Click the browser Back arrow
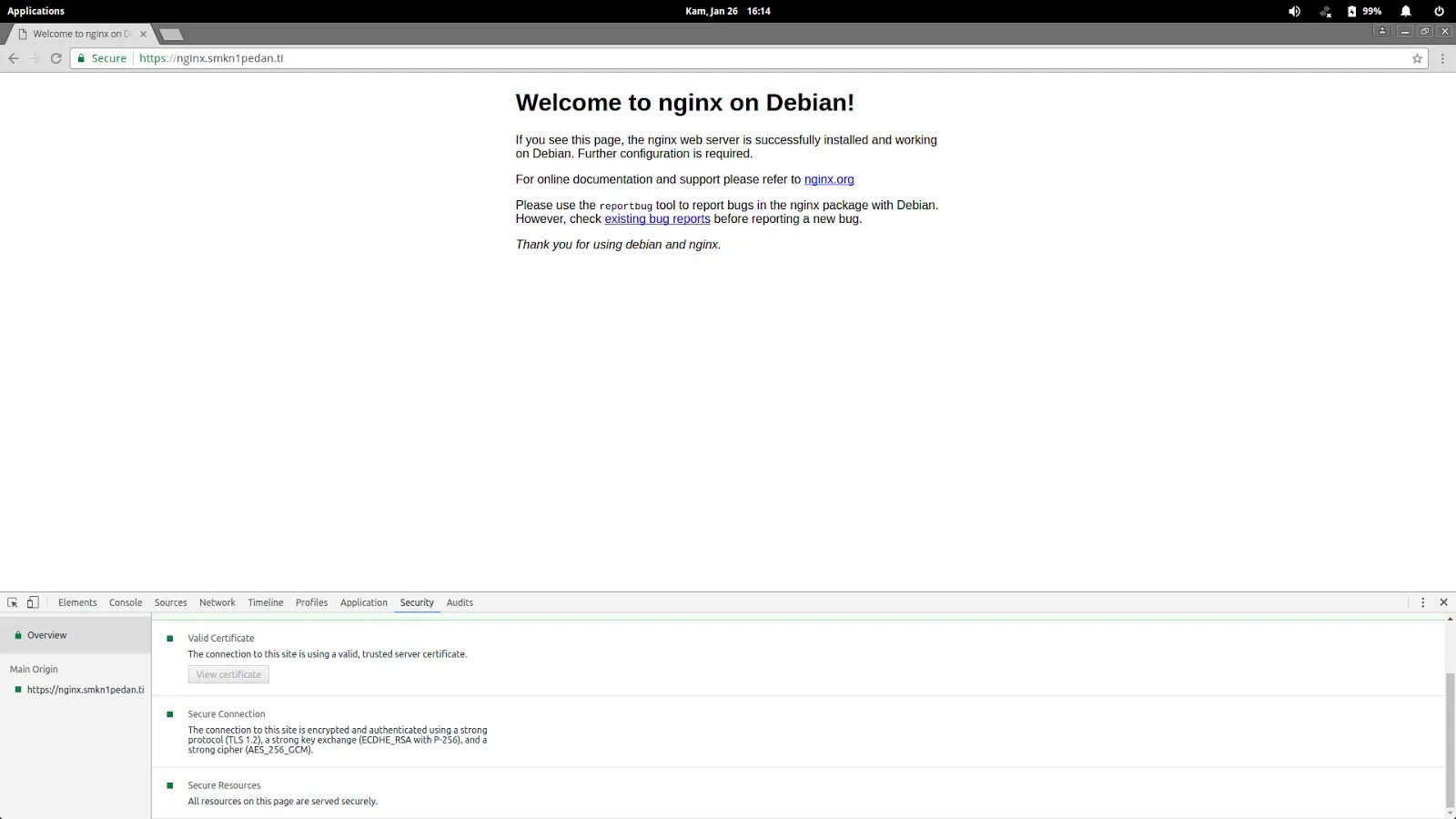 coord(14,58)
